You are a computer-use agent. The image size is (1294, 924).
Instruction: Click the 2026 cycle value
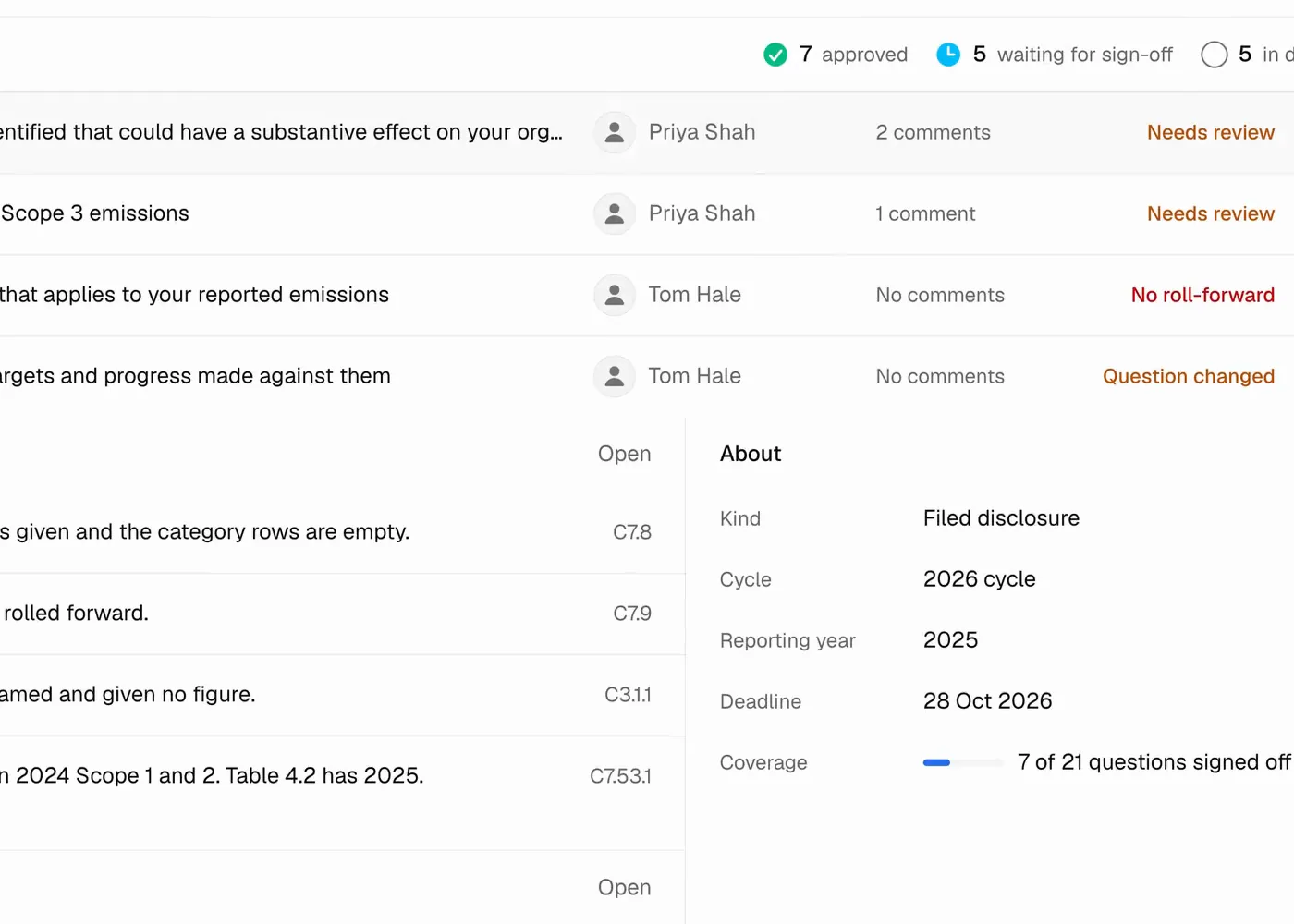[979, 579]
